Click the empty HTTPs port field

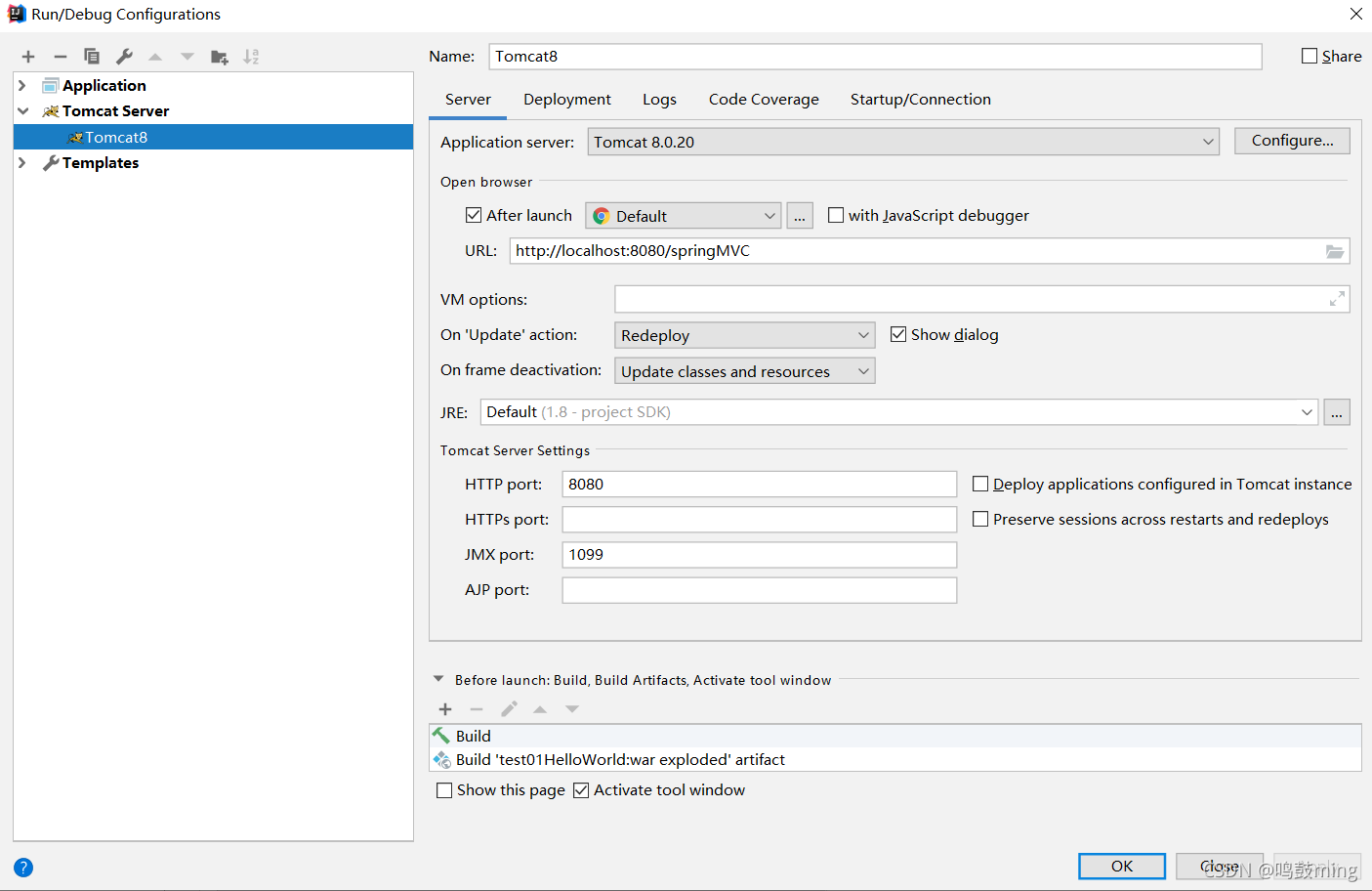pos(759,520)
